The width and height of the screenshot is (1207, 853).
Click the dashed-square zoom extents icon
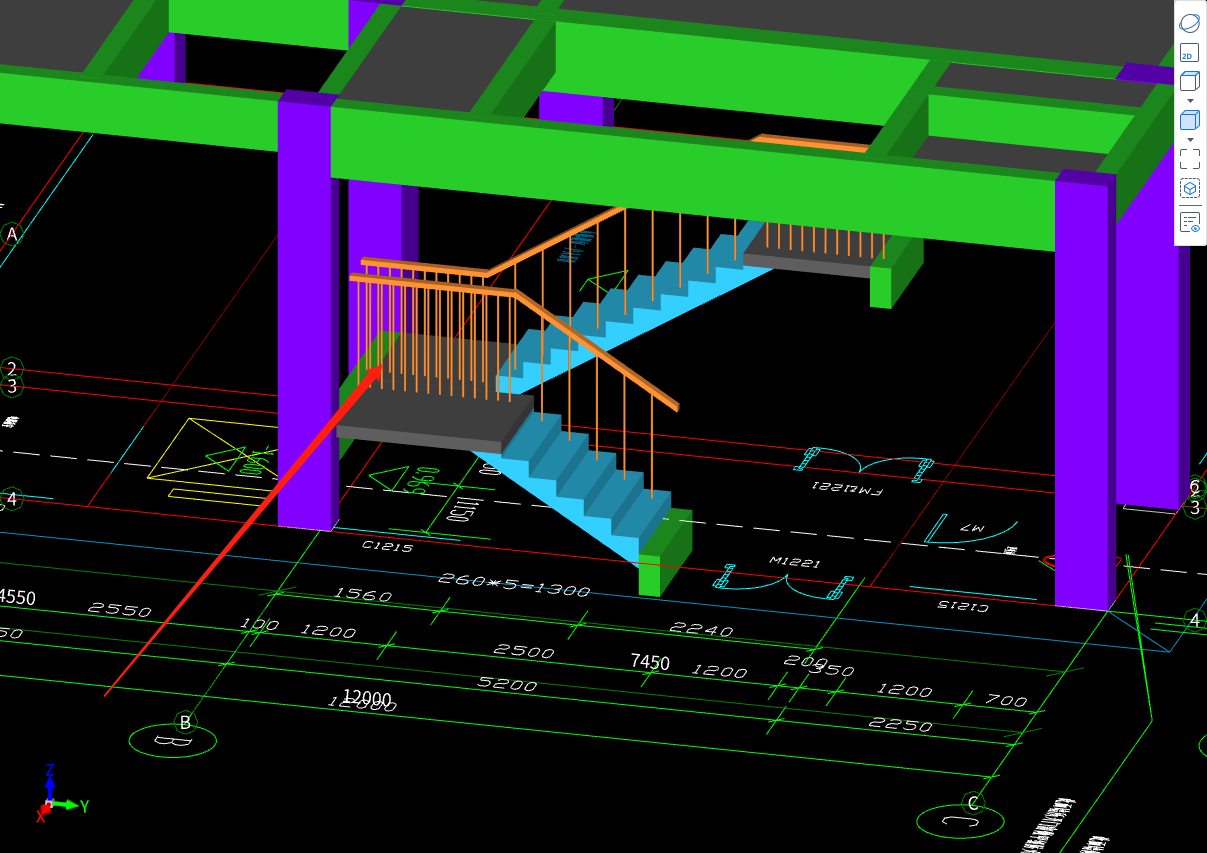click(x=1190, y=159)
